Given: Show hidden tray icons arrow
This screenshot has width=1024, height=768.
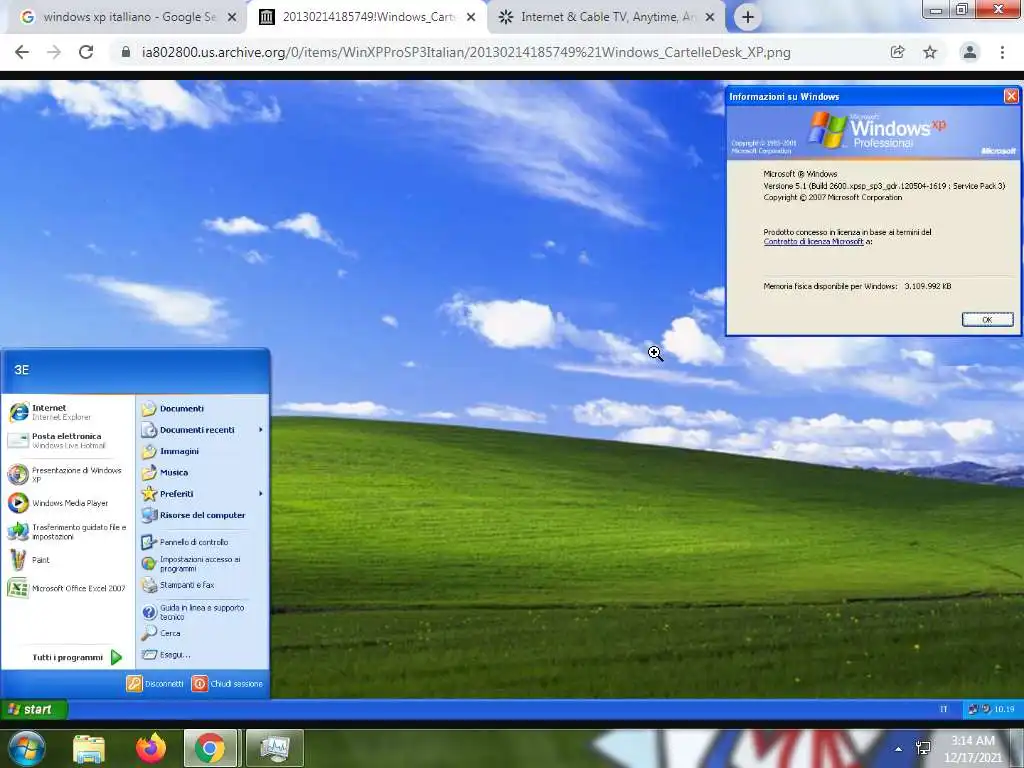Looking at the screenshot, I should point(899,749).
